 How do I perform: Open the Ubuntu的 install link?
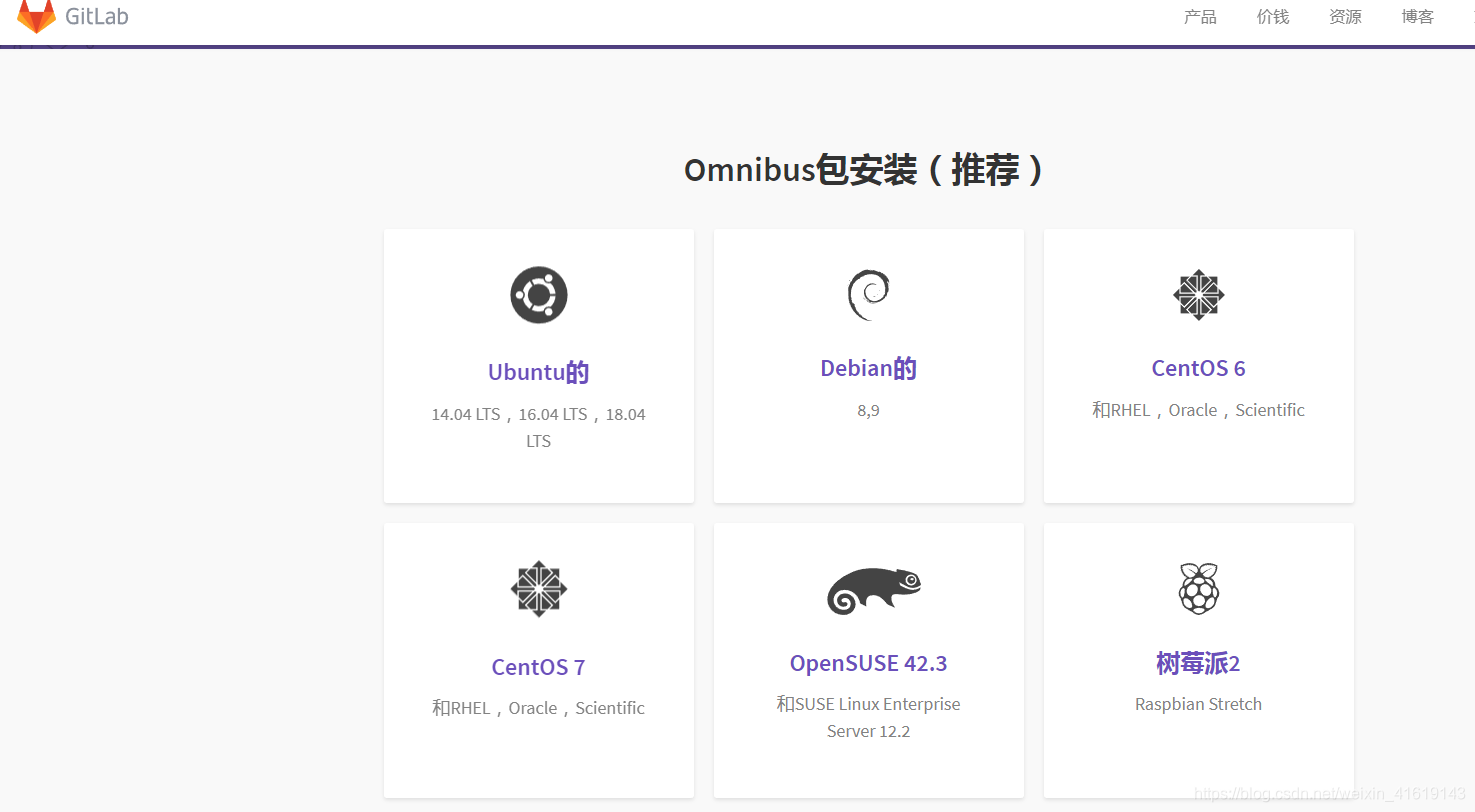click(539, 373)
